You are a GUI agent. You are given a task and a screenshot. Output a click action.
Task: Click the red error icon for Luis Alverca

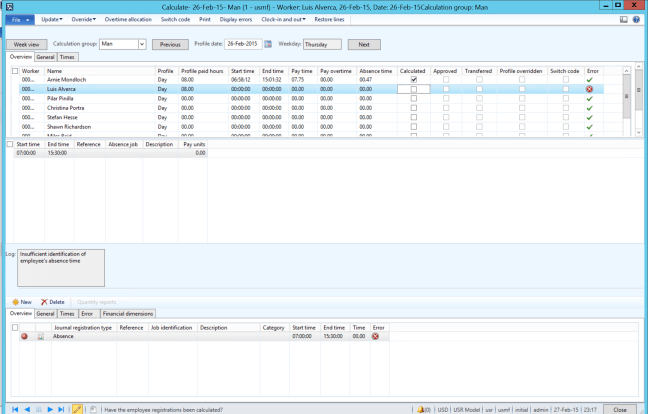pyautogui.click(x=591, y=89)
